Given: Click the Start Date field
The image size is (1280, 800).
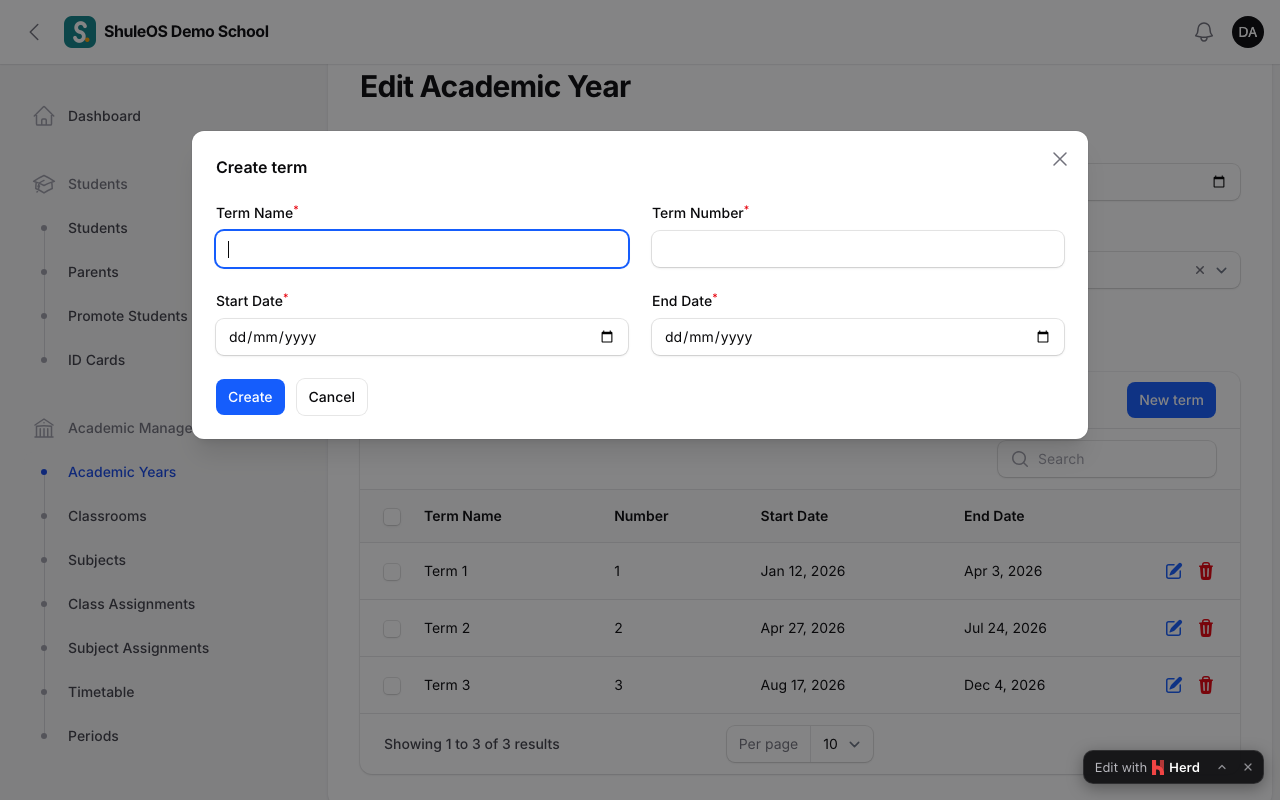Looking at the screenshot, I should click(x=422, y=337).
